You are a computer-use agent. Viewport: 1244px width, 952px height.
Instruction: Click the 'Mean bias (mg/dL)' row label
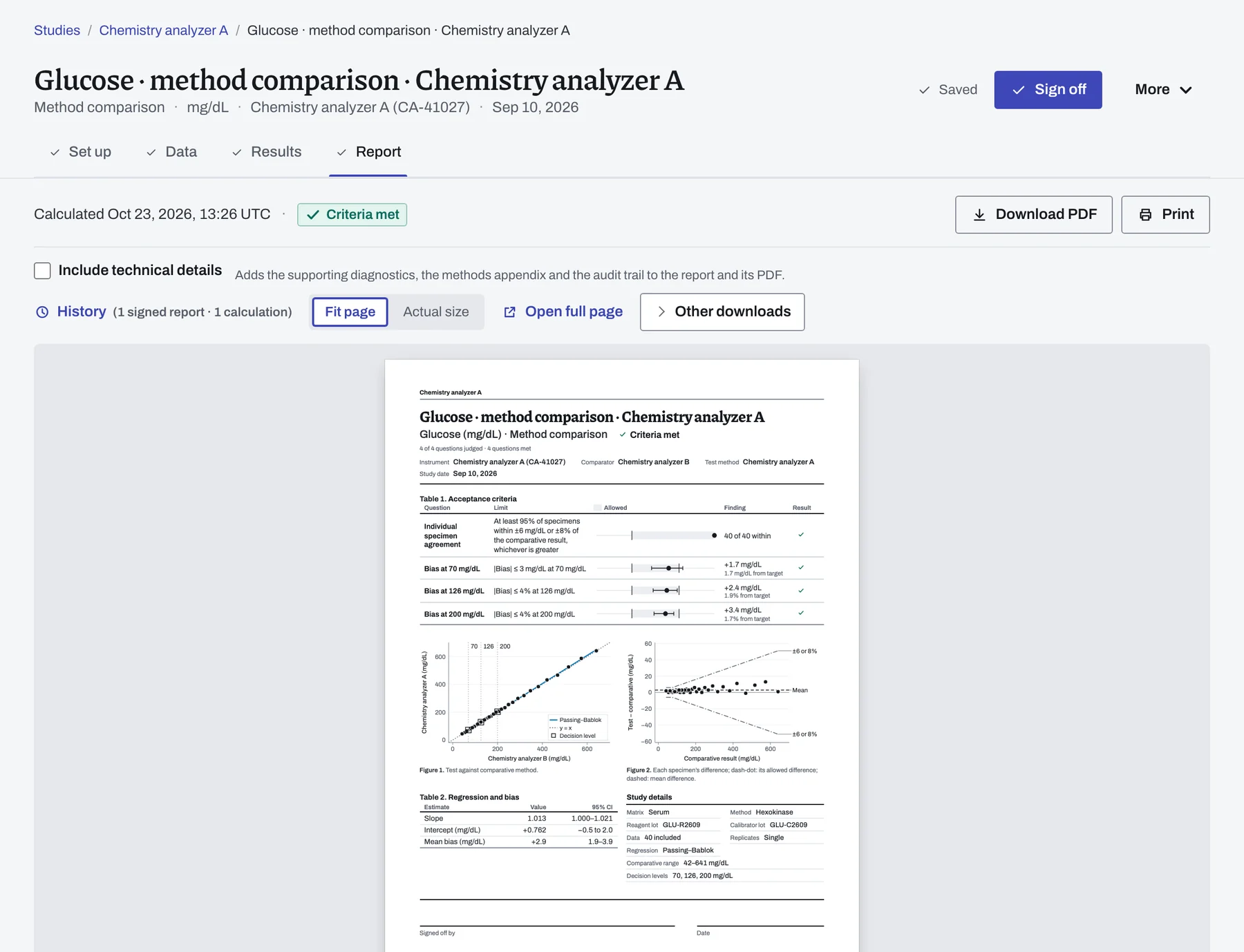pos(455,842)
